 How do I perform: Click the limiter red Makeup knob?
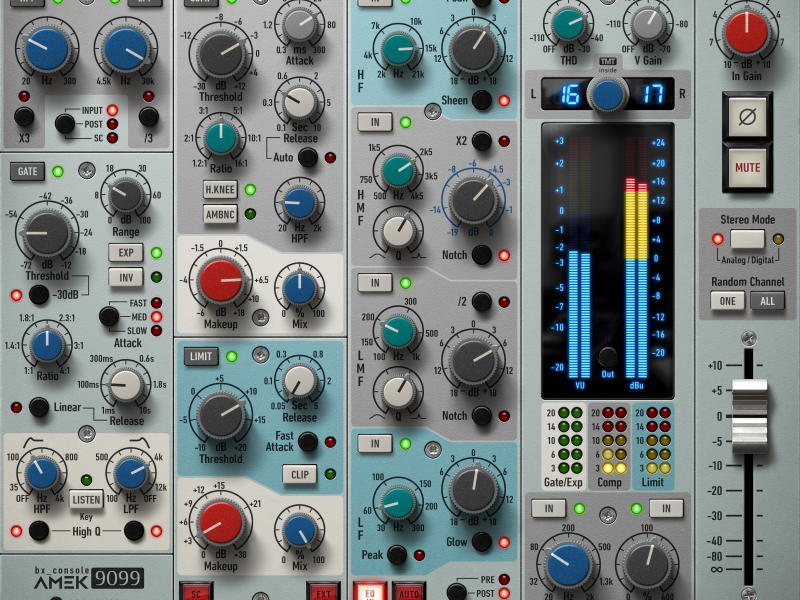(221, 523)
